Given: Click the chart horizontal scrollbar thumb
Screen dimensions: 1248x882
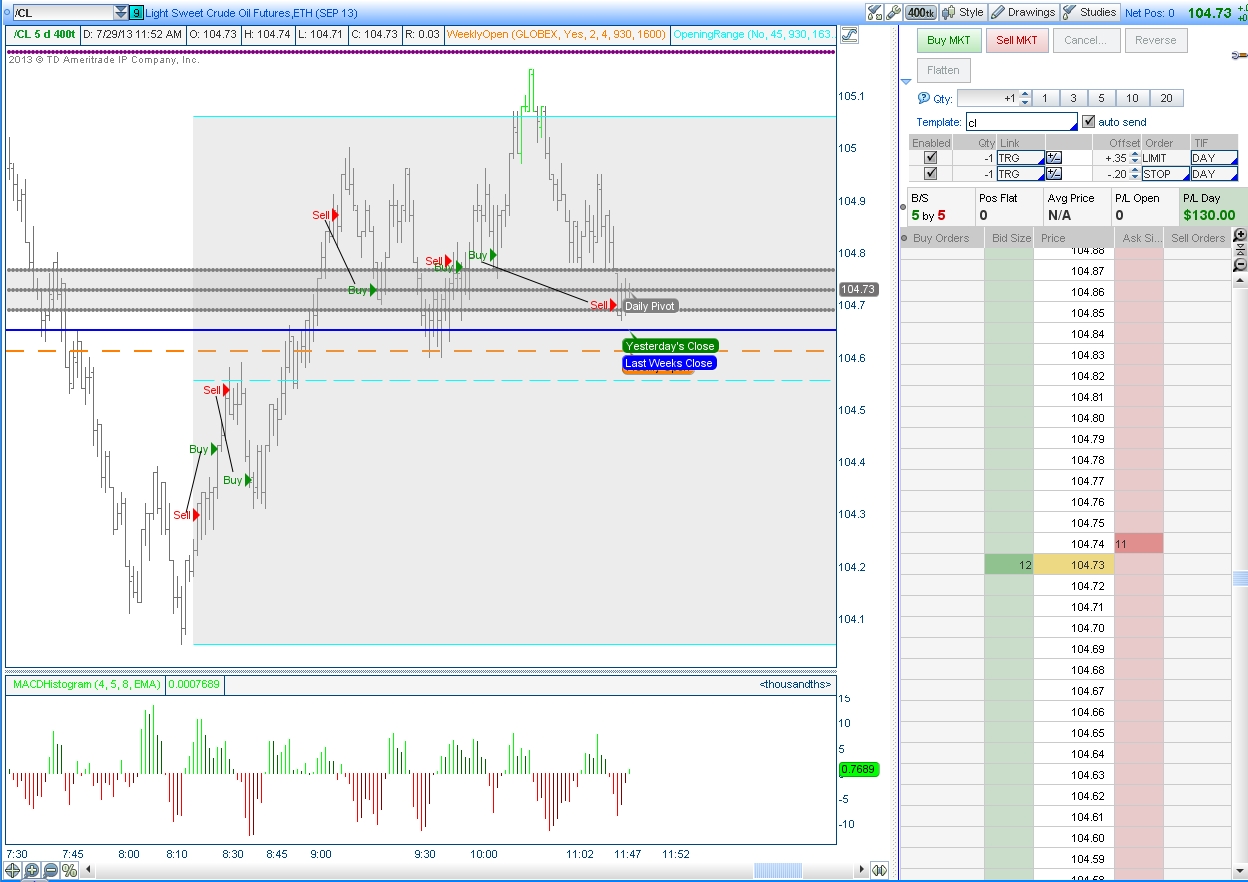Looking at the screenshot, I should click(x=779, y=870).
